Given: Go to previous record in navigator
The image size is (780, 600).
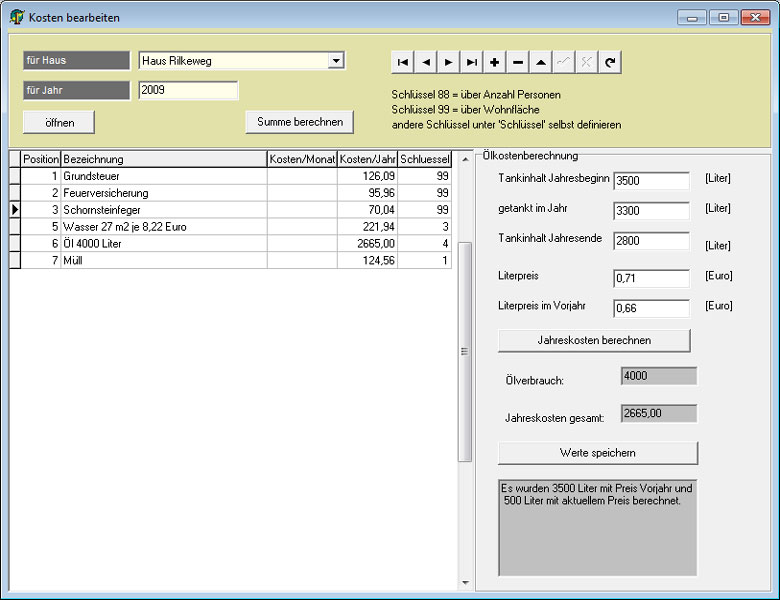Looking at the screenshot, I should pos(426,62).
